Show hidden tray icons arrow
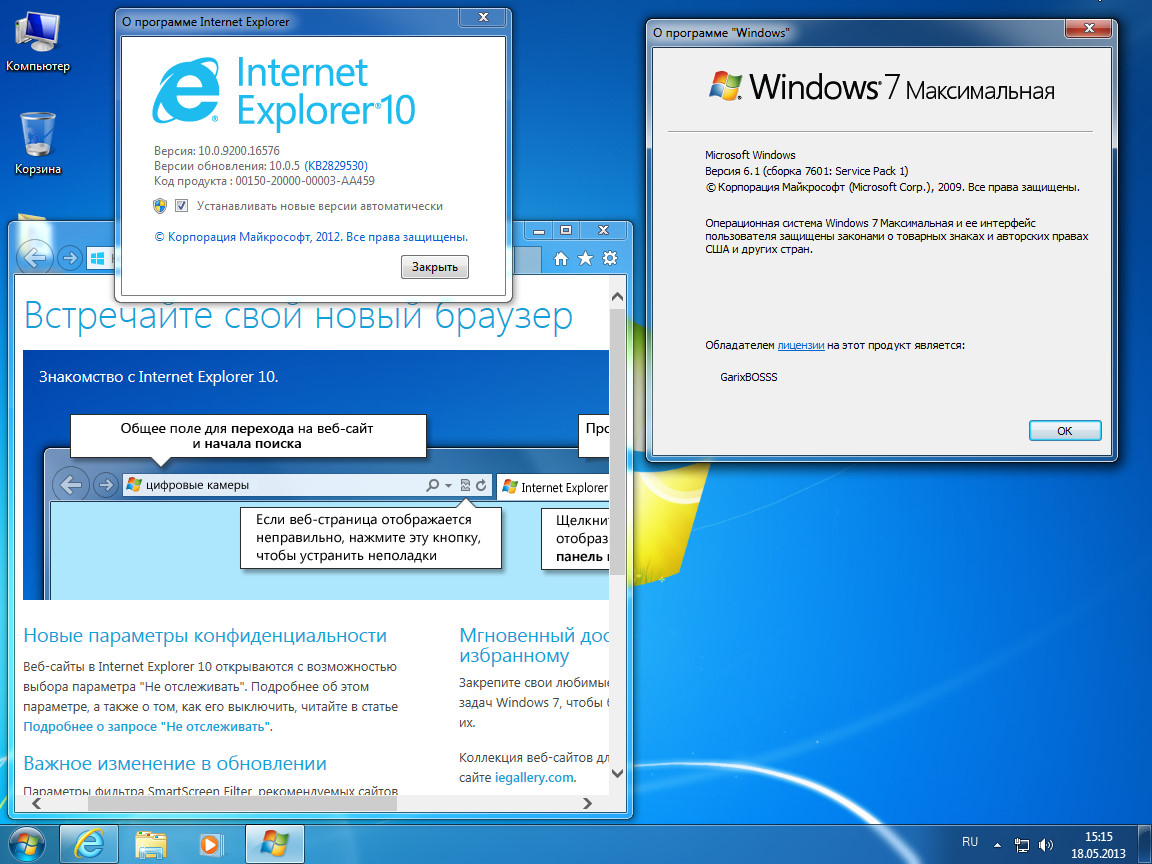This screenshot has height=864, width=1152. tap(997, 845)
